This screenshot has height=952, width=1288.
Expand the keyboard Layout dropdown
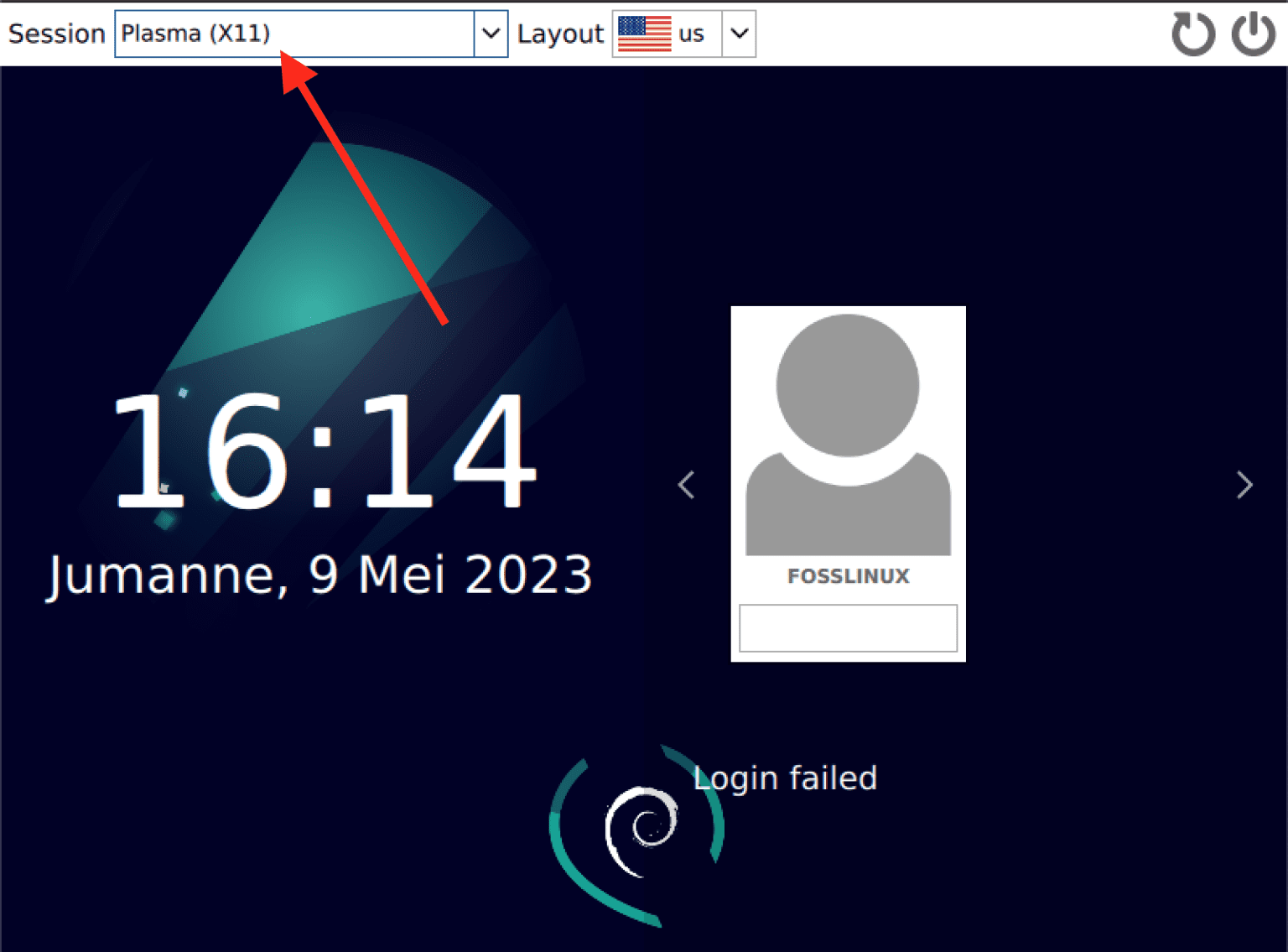click(x=738, y=33)
